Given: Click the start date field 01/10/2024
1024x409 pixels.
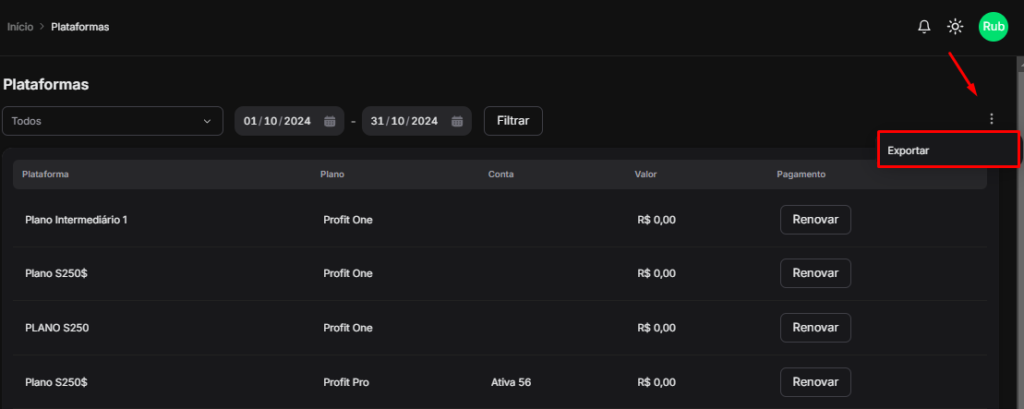Looking at the screenshot, I should [277, 121].
